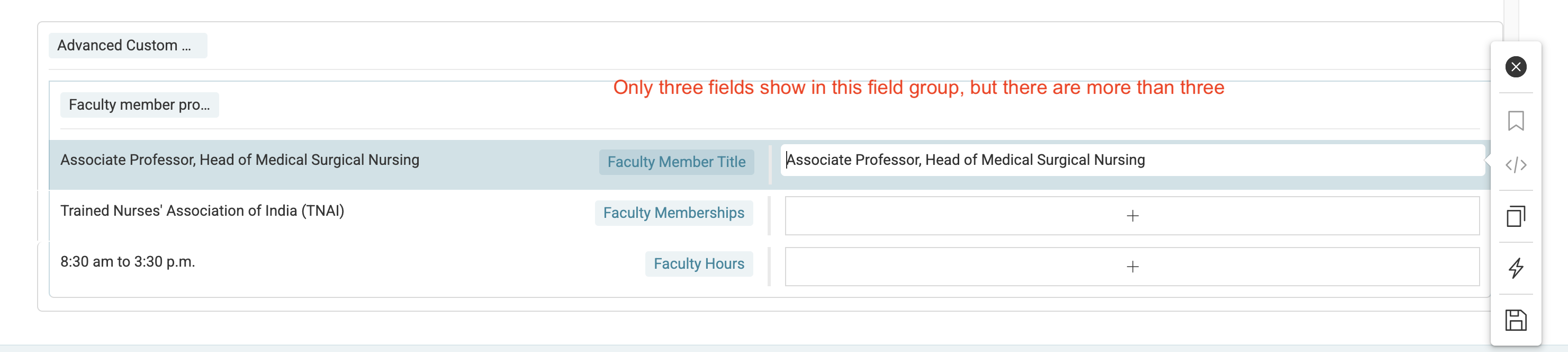Save using the floppy disk icon
The image size is (1568, 352).
[1516, 320]
